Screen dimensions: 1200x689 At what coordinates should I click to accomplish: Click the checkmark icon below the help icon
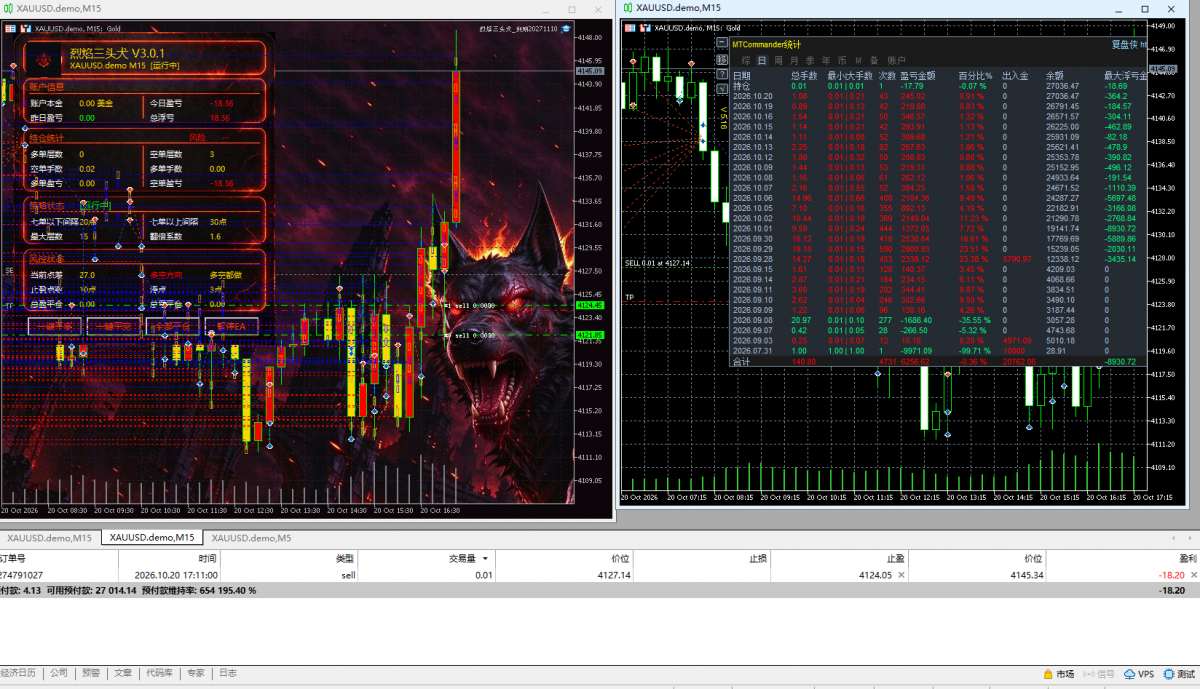click(x=722, y=88)
